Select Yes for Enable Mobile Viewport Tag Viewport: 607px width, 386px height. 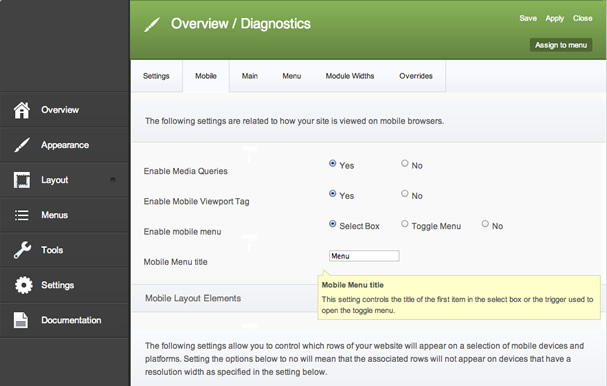click(x=333, y=193)
